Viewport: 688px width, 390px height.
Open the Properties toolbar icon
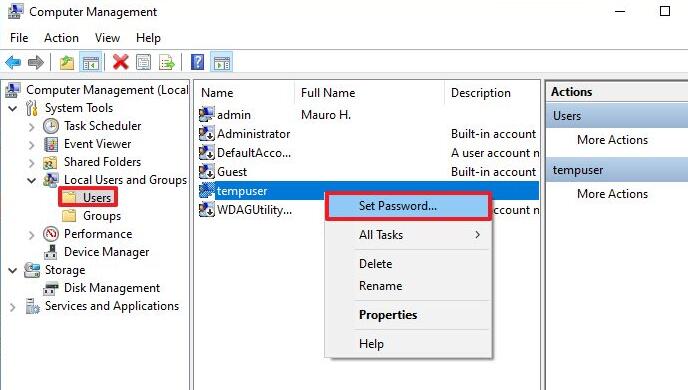[x=143, y=62]
